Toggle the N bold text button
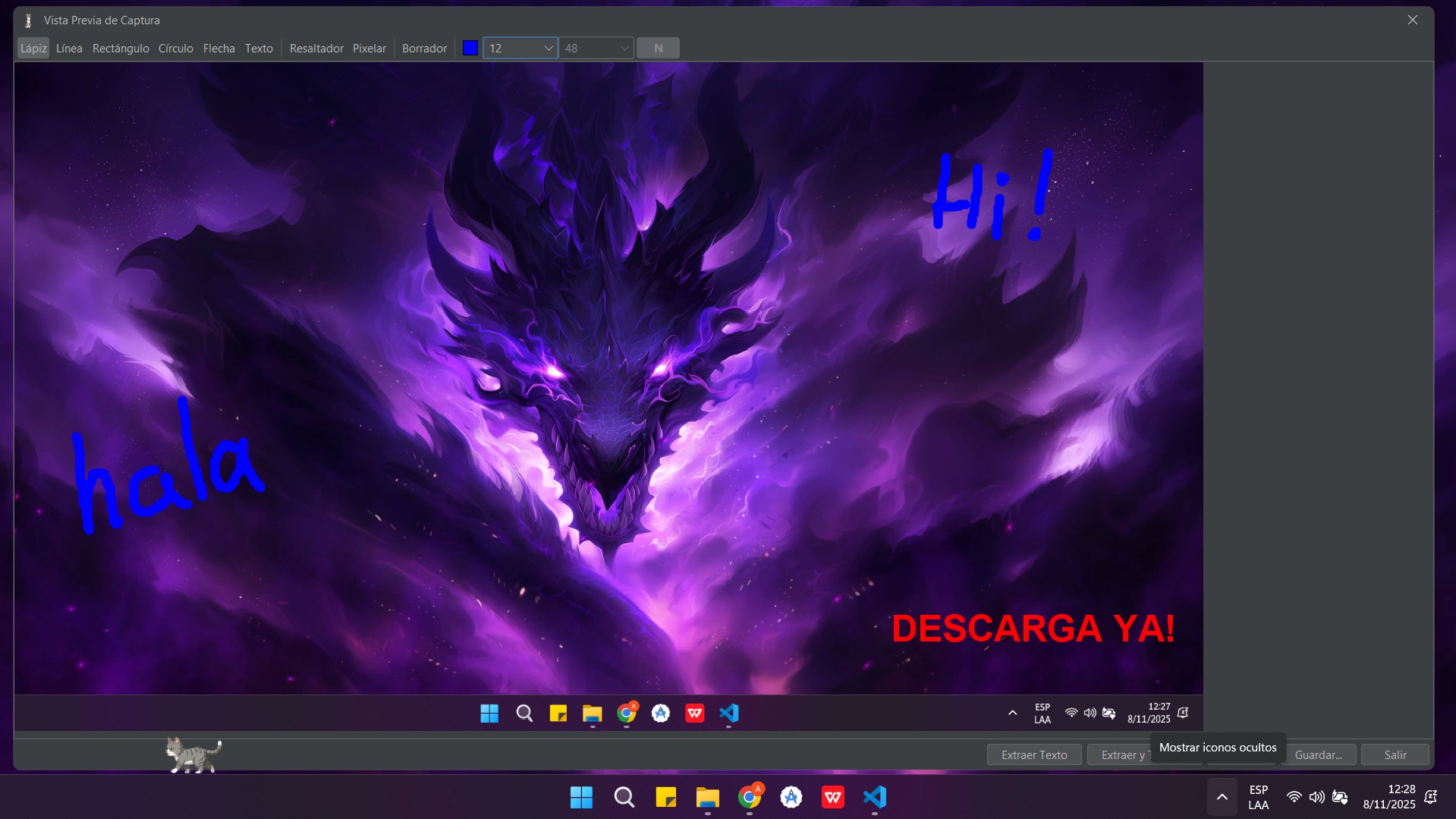 658,49
